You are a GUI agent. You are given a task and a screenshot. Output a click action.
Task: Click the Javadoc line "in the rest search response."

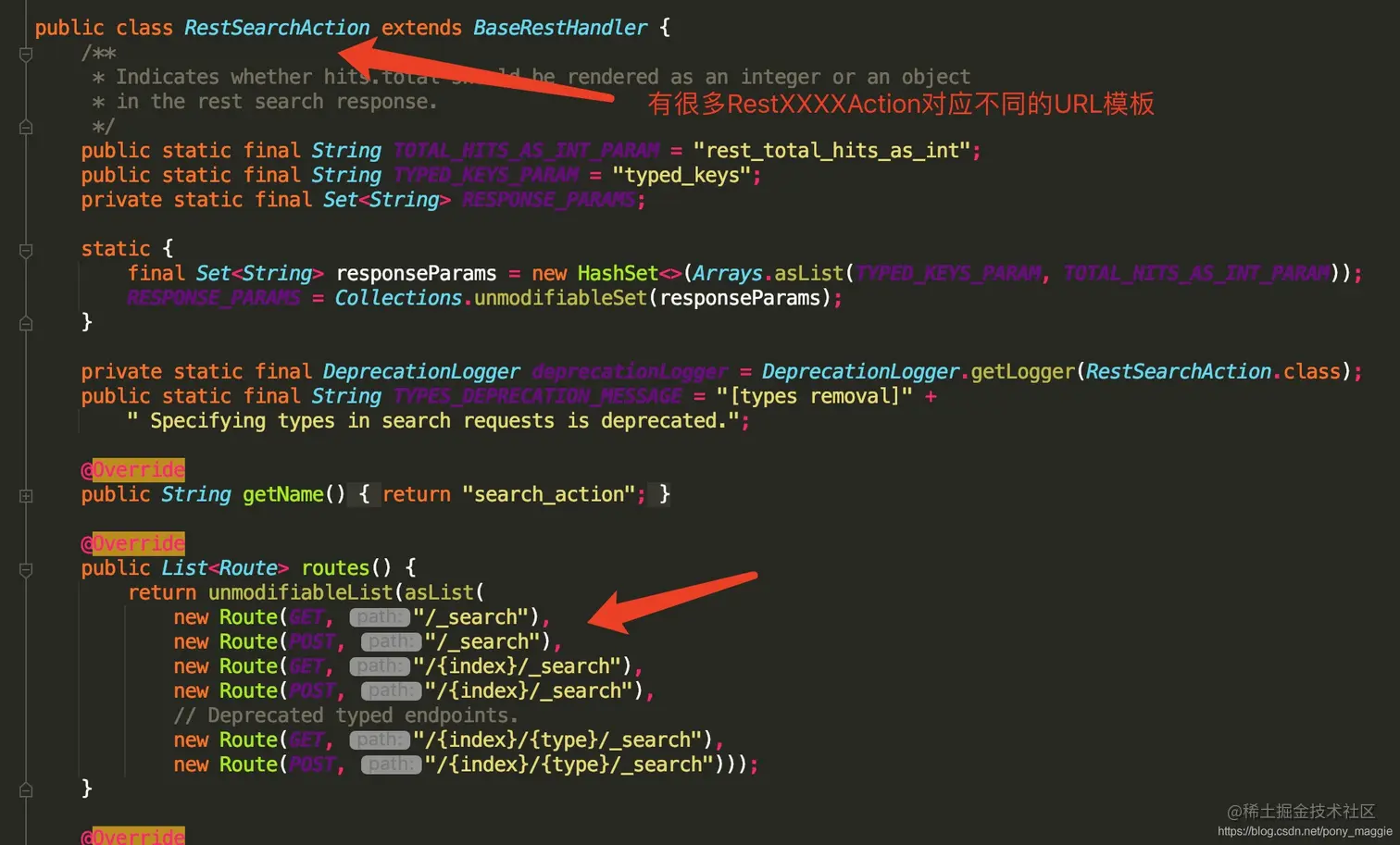tap(277, 102)
